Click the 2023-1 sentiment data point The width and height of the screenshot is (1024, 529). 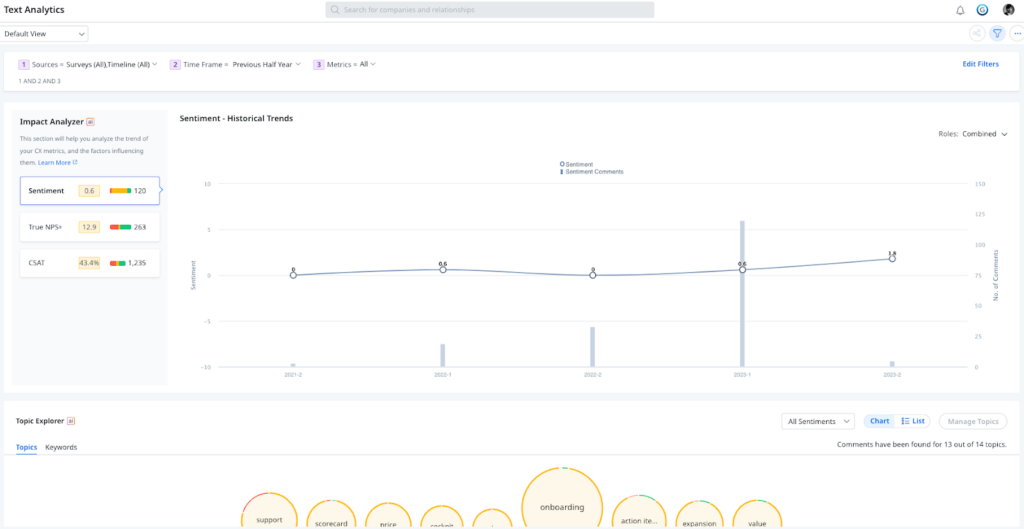coord(743,269)
